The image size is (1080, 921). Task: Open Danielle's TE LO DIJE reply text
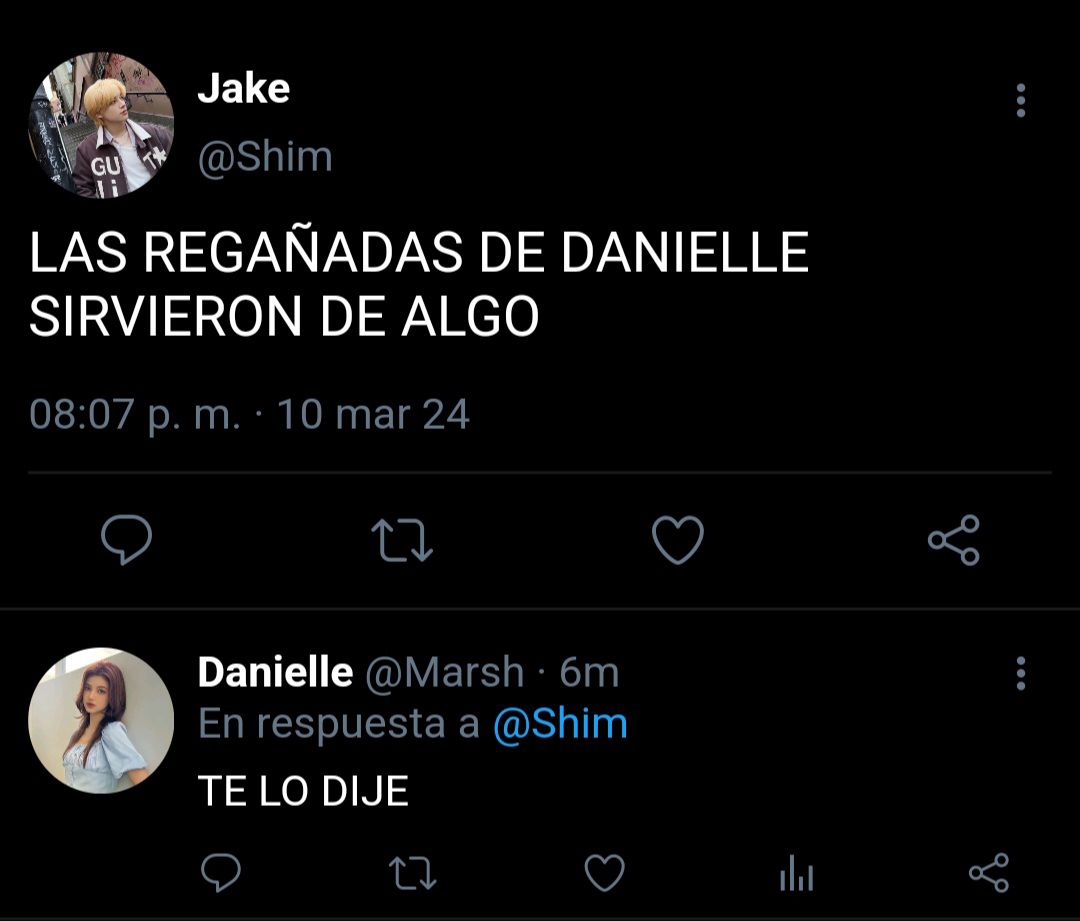pos(304,791)
